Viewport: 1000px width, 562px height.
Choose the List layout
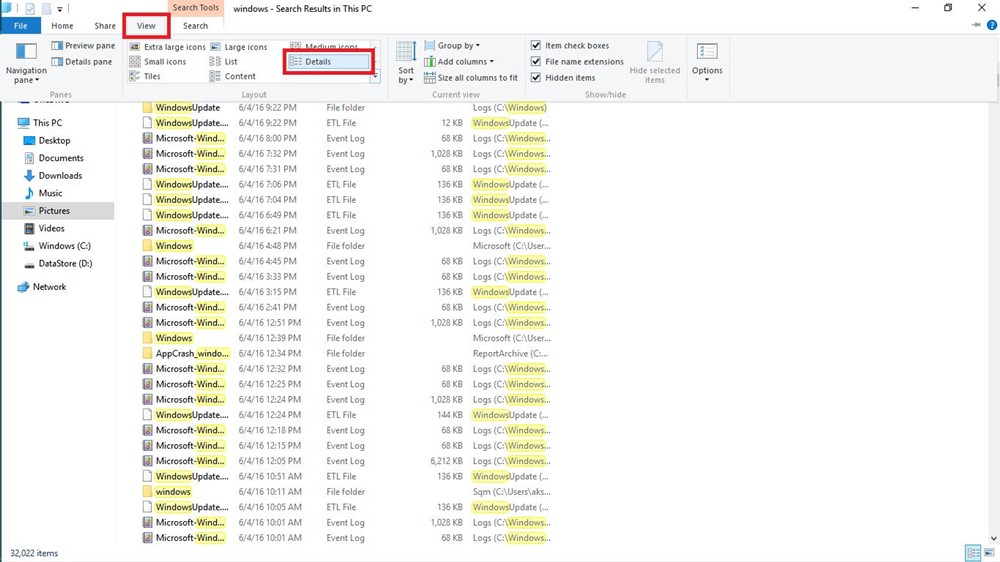pos(224,62)
